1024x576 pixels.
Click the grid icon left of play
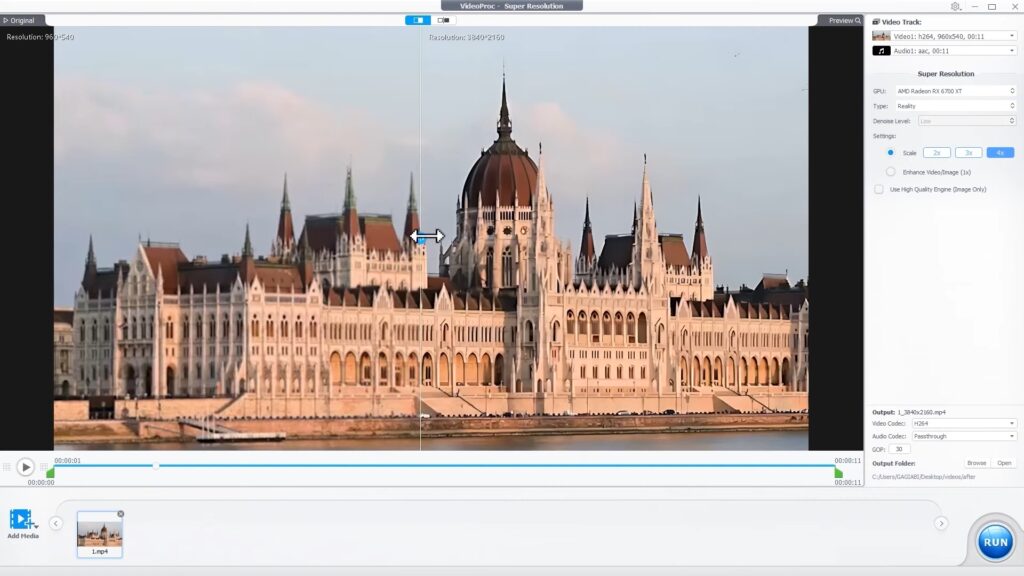(7, 467)
